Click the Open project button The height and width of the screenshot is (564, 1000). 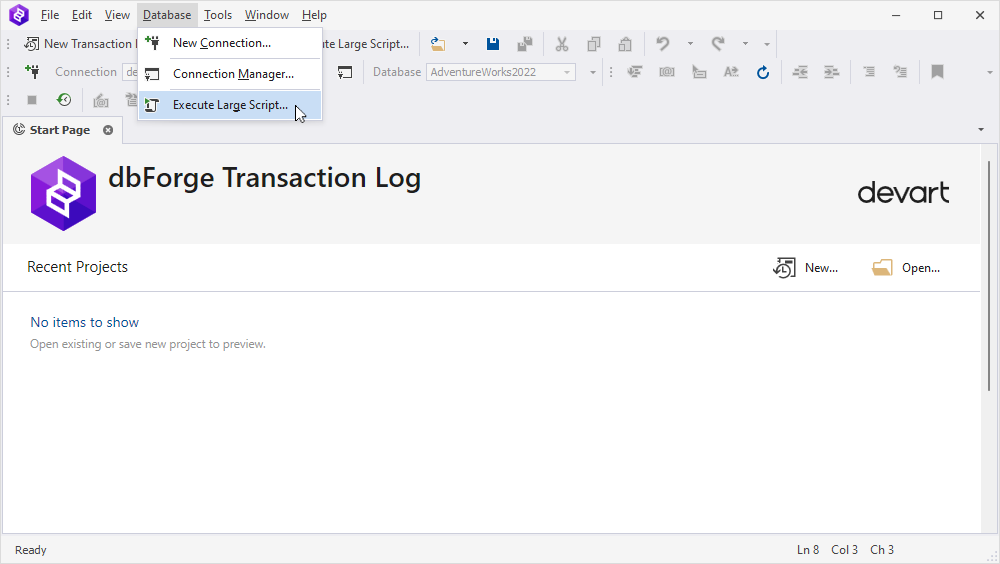(906, 268)
